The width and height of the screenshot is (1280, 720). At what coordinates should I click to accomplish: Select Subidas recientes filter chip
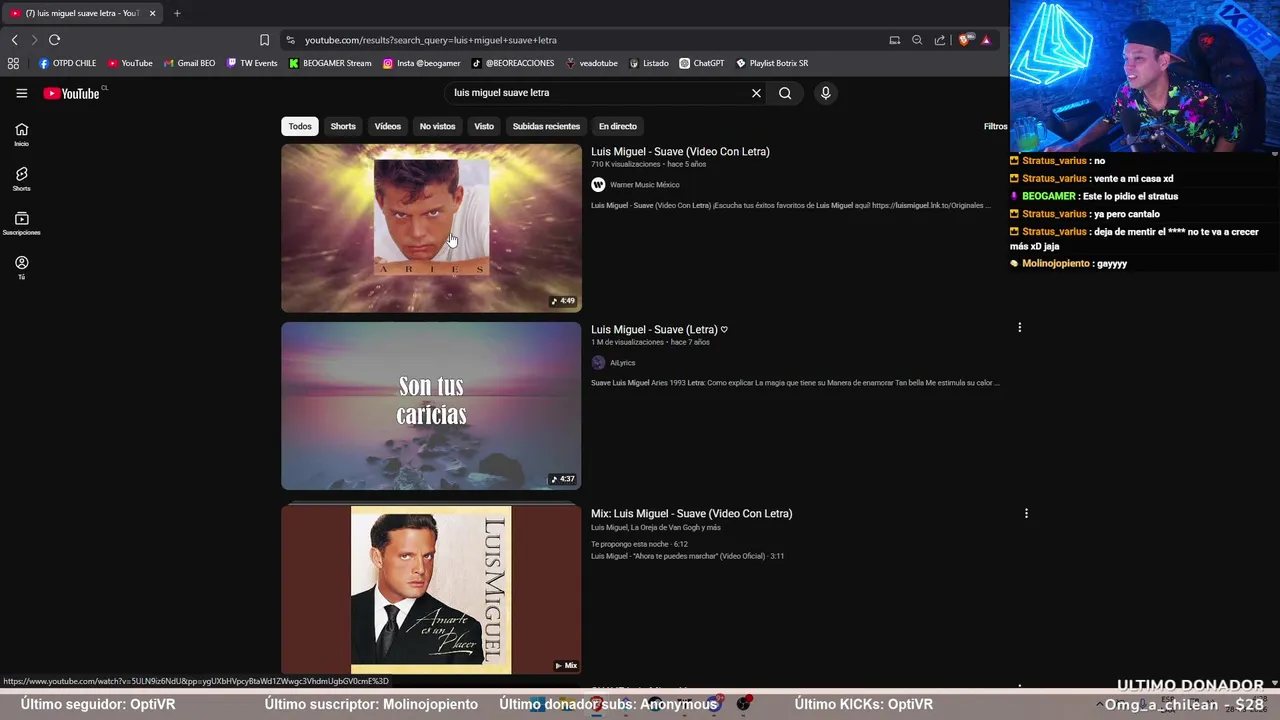point(546,126)
